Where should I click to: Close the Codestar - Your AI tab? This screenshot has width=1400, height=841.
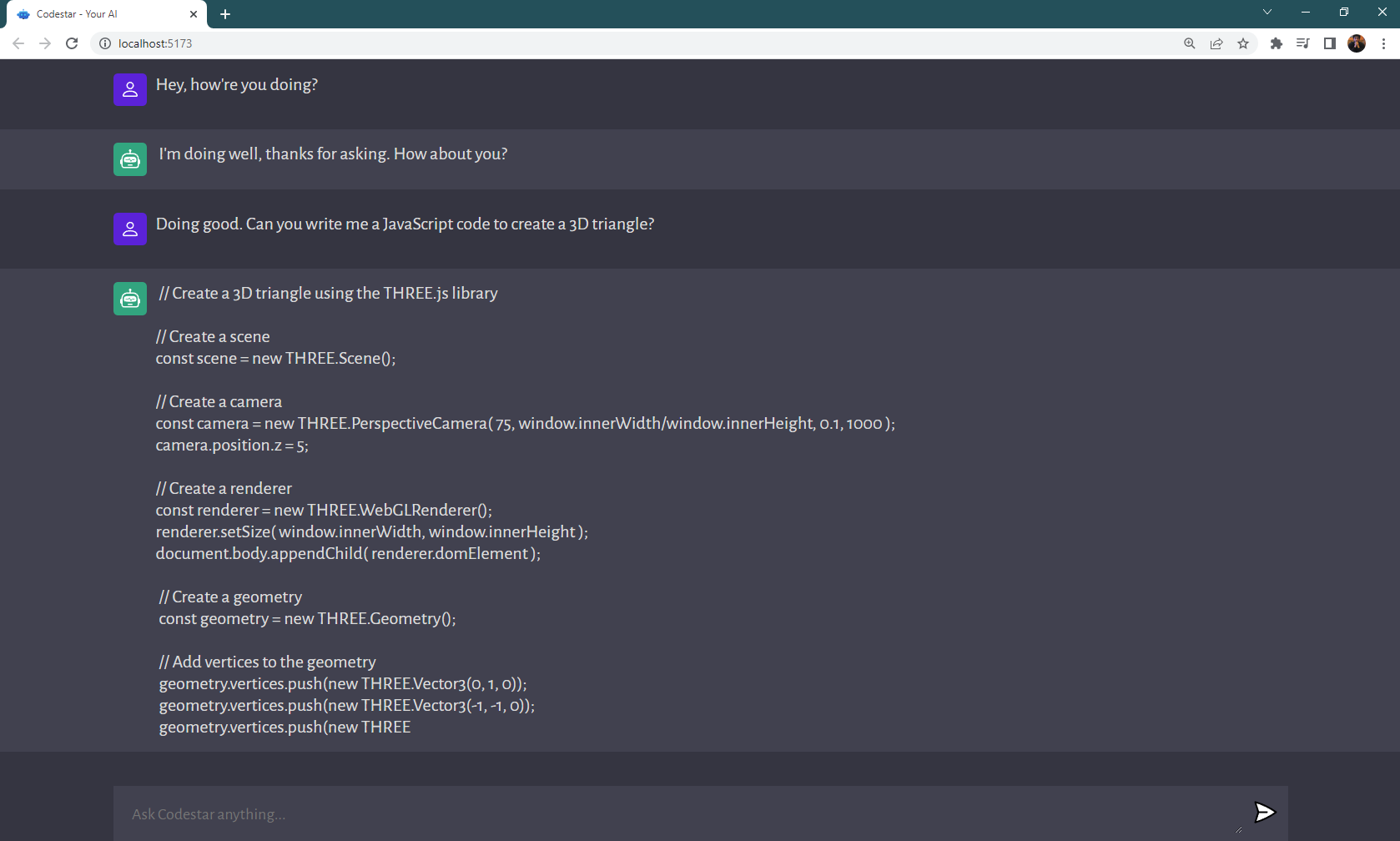[x=194, y=14]
